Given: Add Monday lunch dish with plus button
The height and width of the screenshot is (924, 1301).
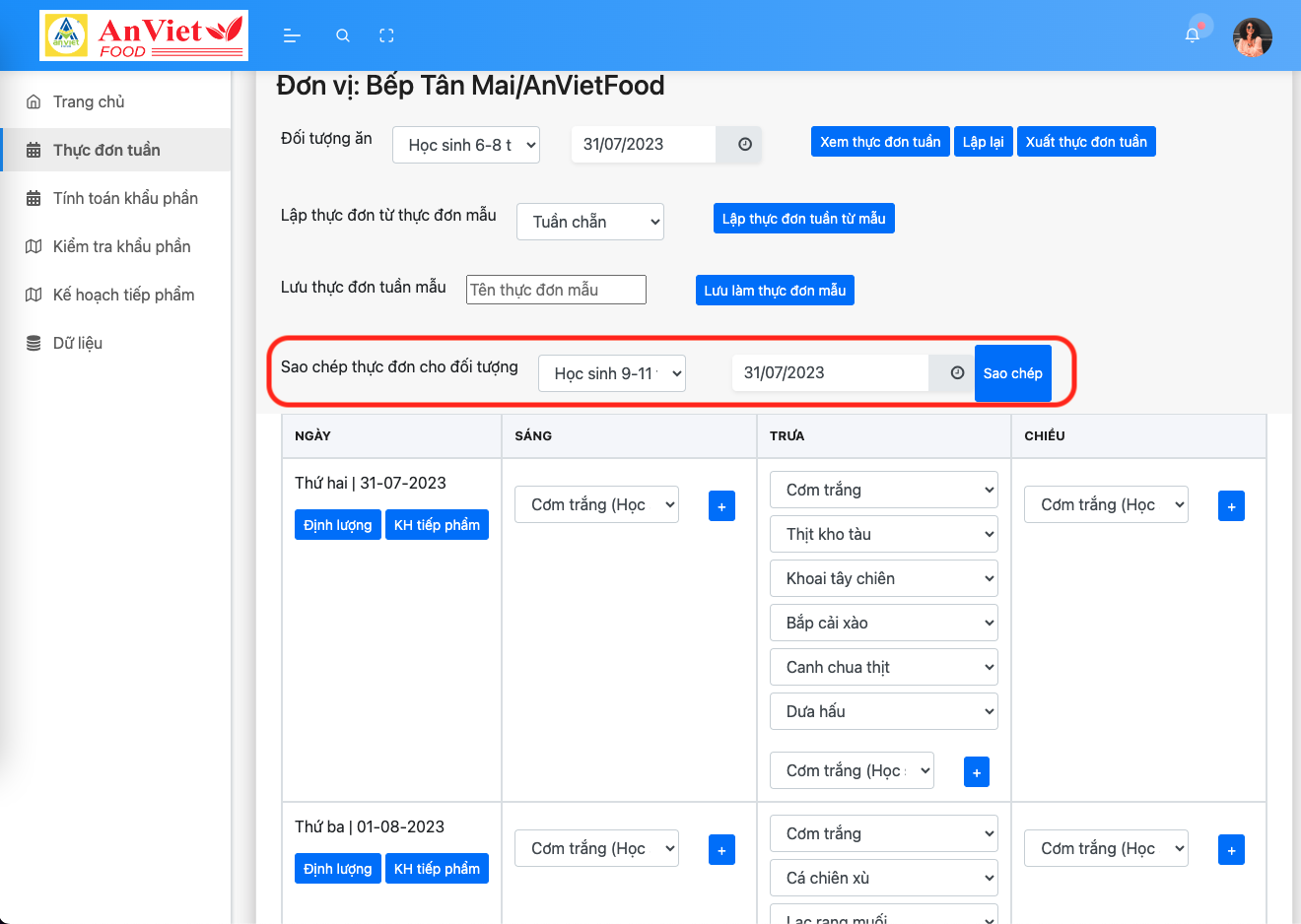Looking at the screenshot, I should point(976,772).
